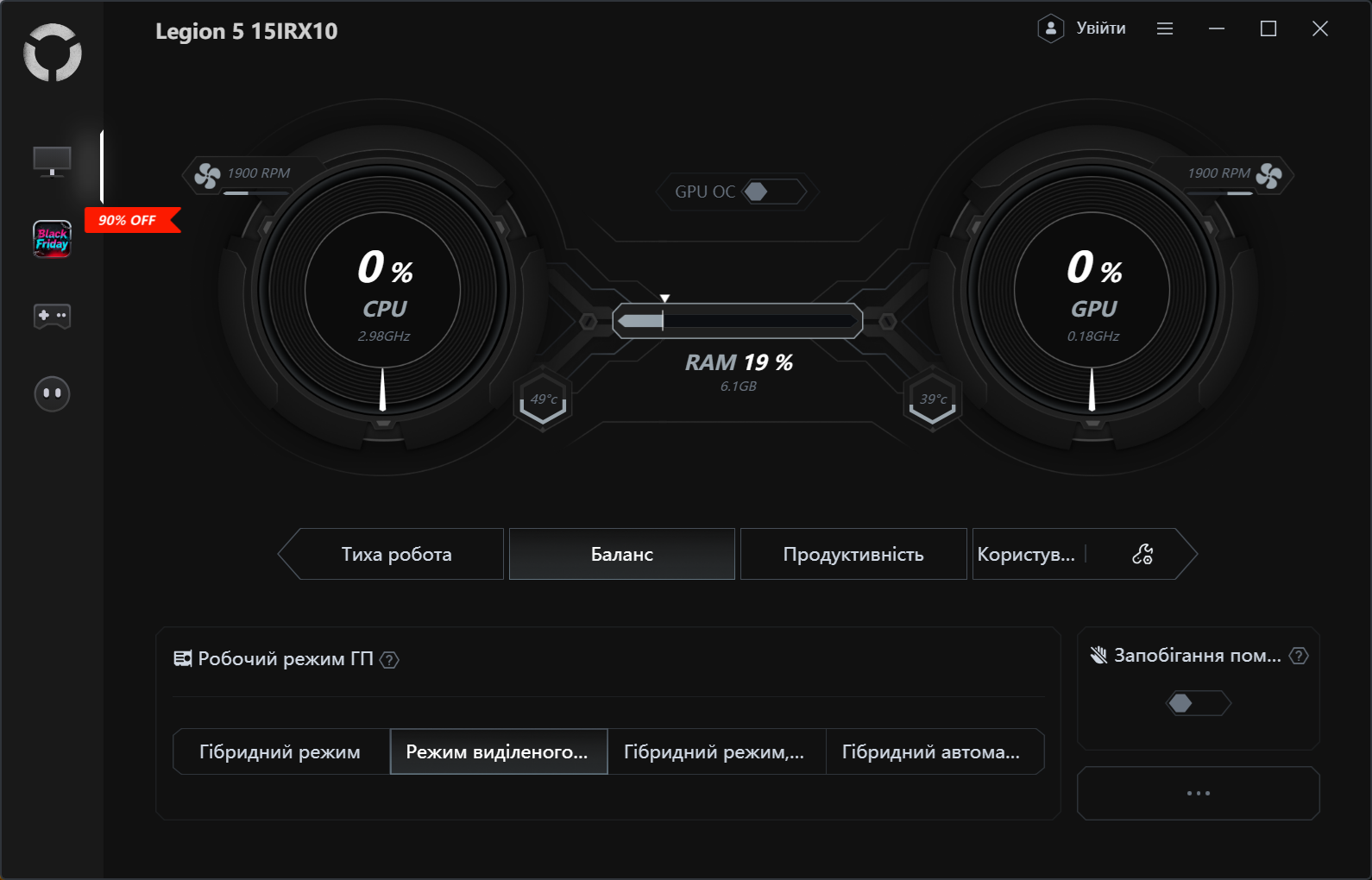The image size is (1372, 880).
Task: Click the CPU usage gauge dial
Action: pos(383,291)
